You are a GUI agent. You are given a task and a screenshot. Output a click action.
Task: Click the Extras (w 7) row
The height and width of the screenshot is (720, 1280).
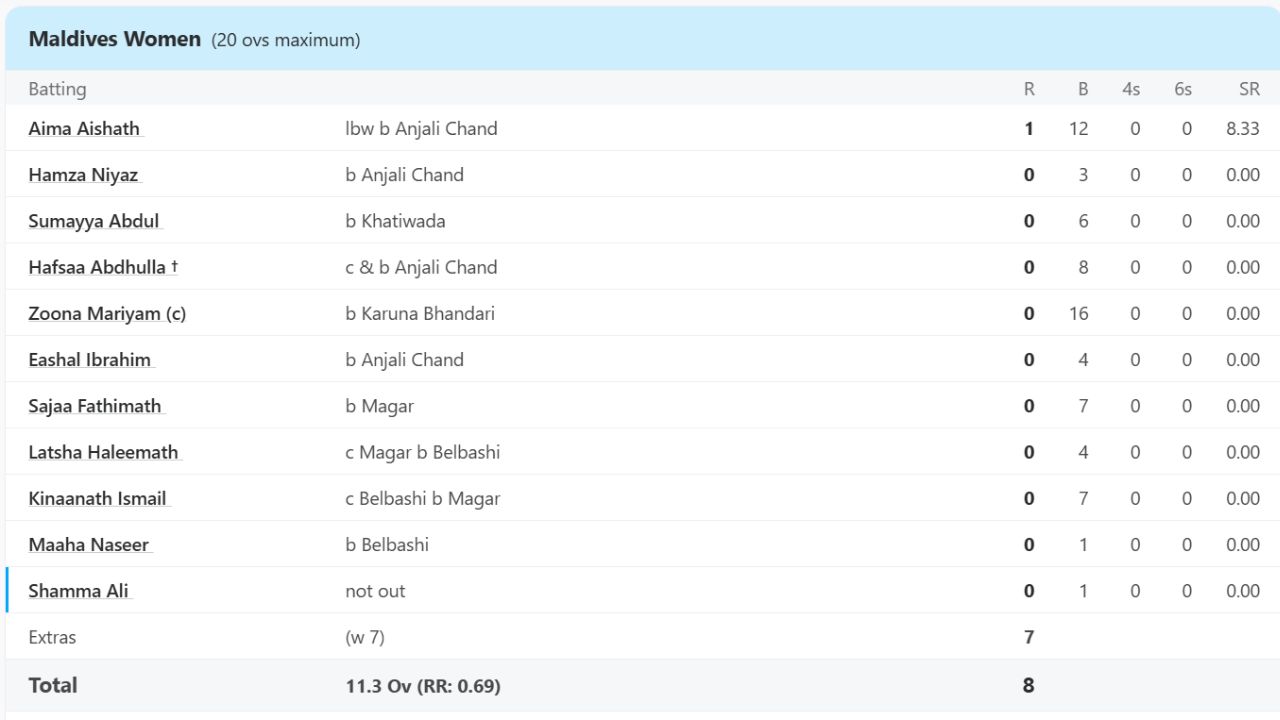[365, 637]
